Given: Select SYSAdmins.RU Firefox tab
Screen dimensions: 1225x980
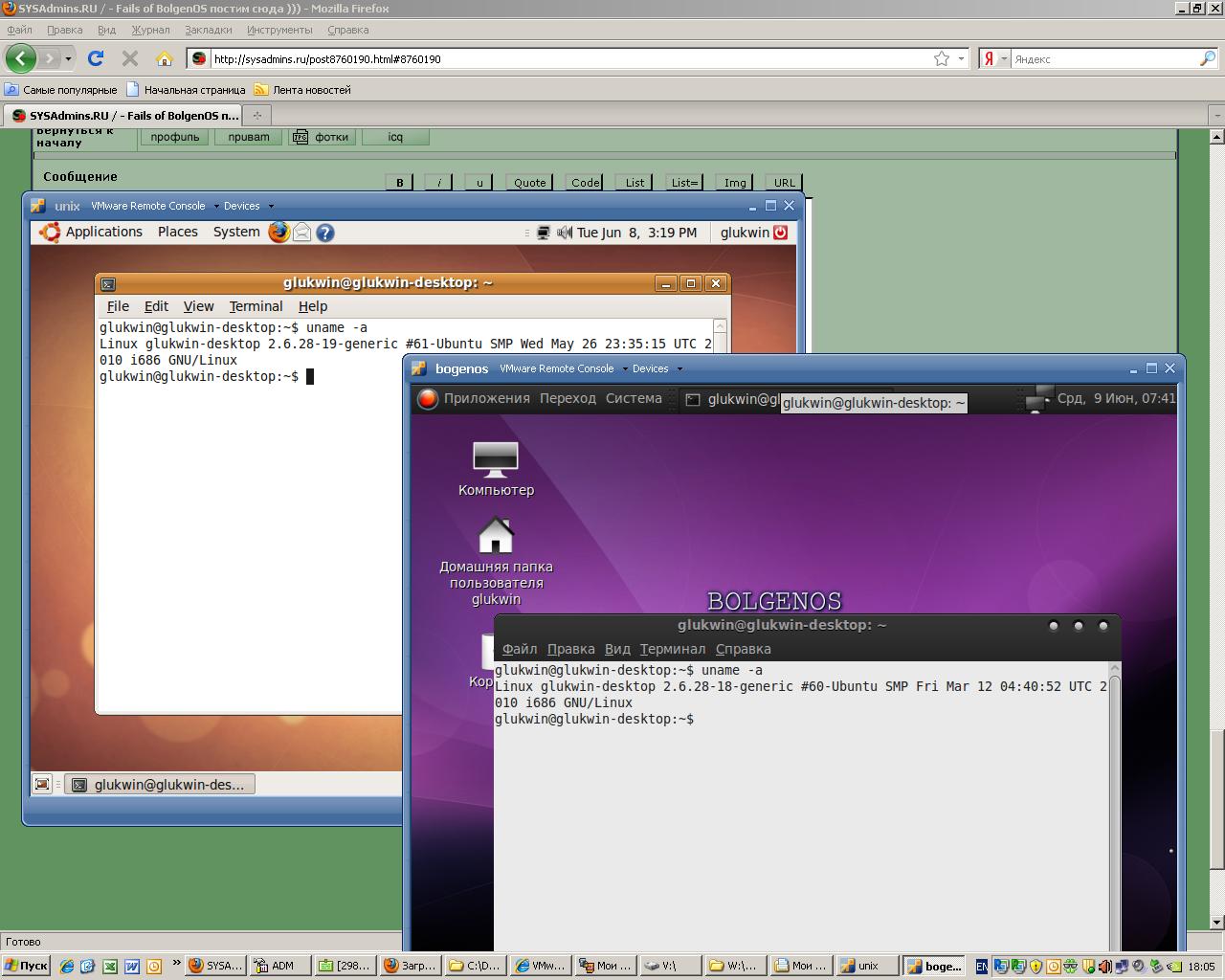Looking at the screenshot, I should pyautogui.click(x=123, y=115).
